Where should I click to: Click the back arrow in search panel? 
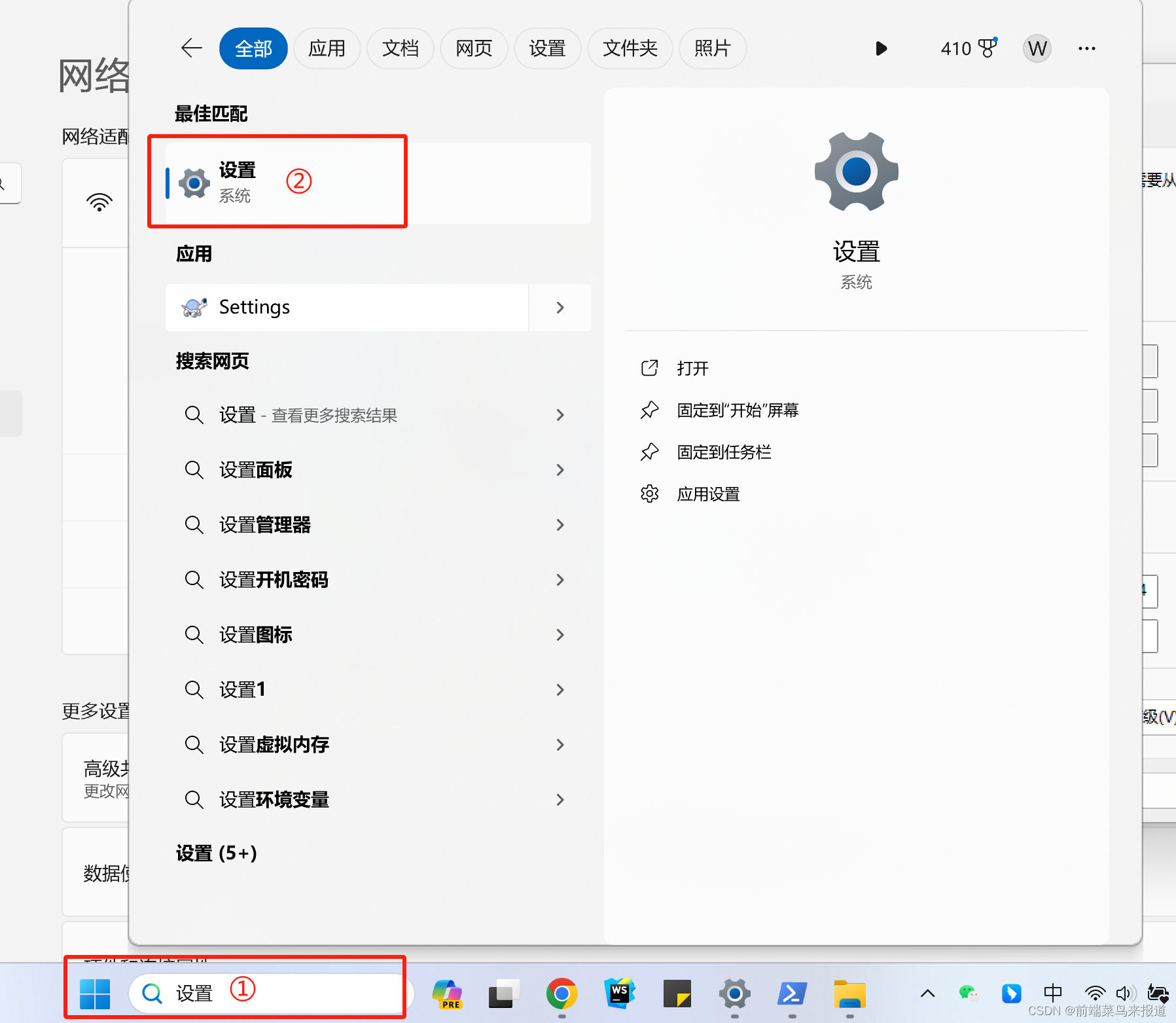191,48
